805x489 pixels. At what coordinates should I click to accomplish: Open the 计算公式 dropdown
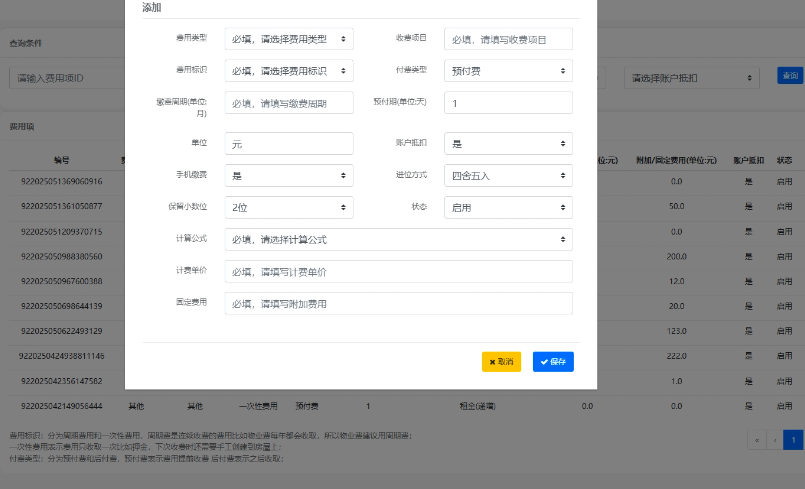[398, 239]
